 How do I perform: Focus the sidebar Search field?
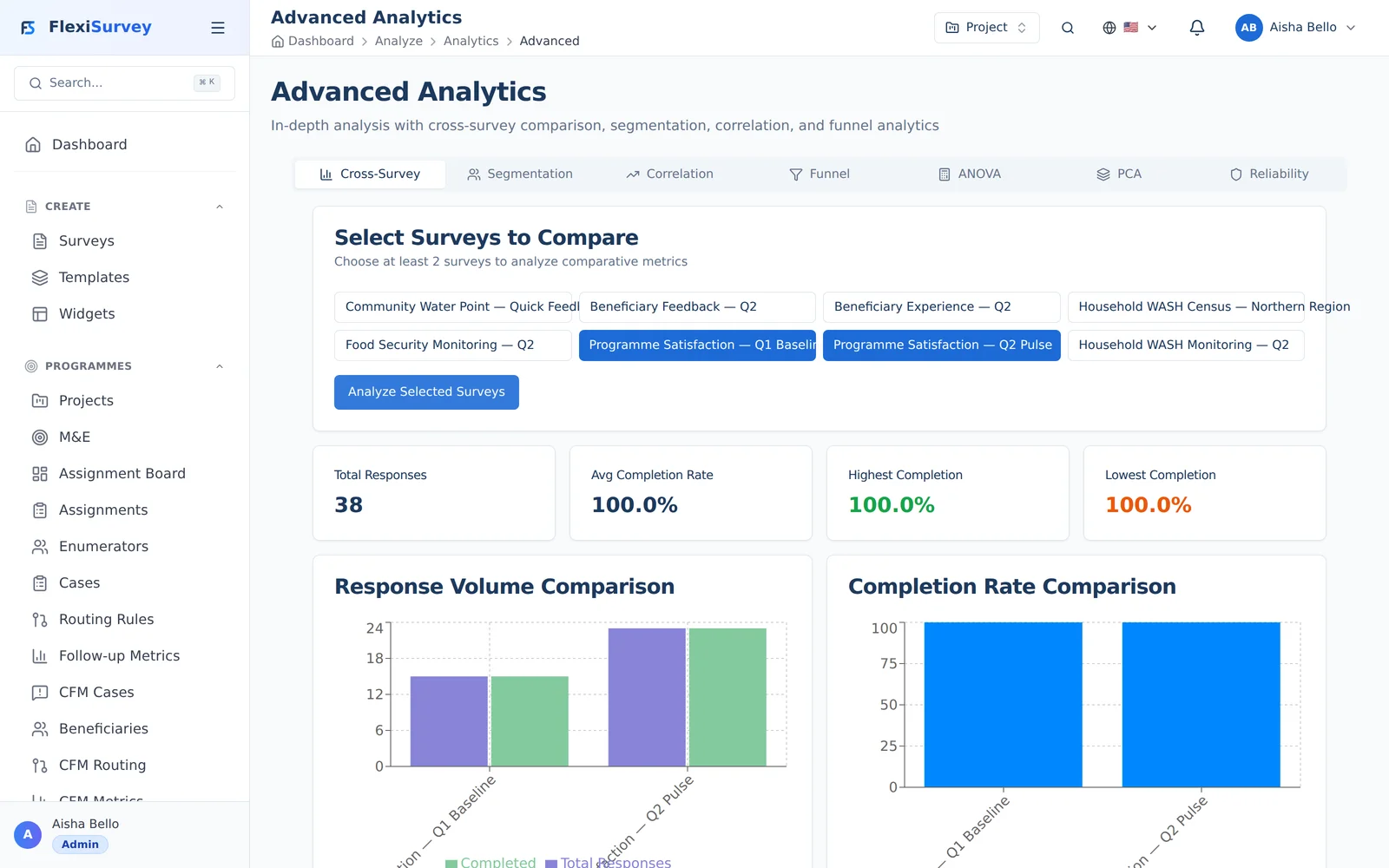pos(124,83)
